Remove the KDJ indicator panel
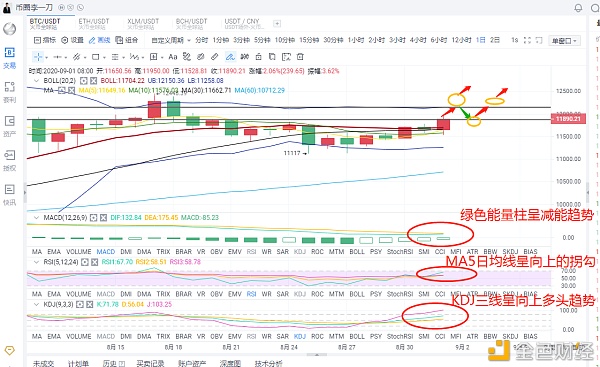 pos(90,305)
